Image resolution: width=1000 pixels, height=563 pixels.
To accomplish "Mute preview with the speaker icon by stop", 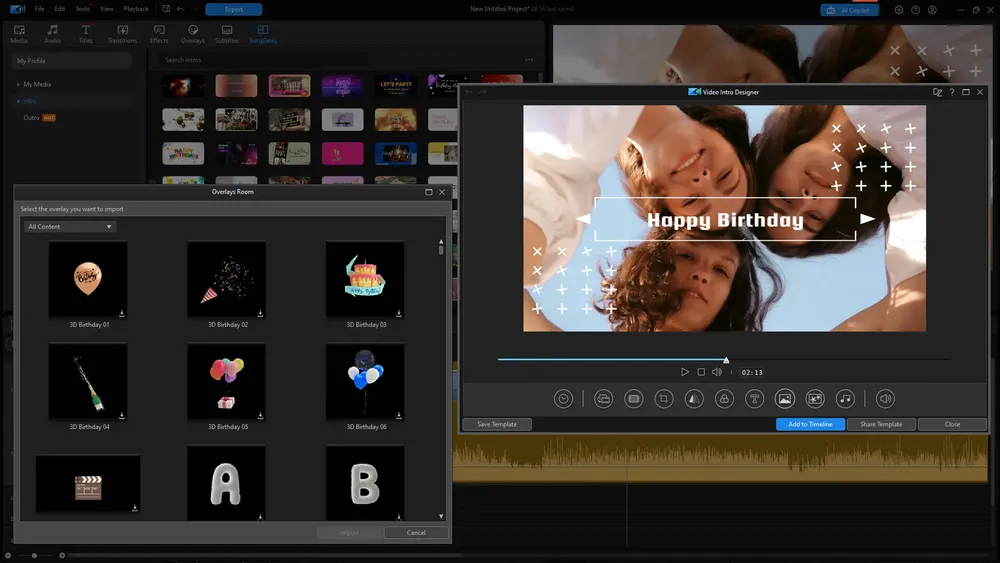I will click(x=717, y=372).
